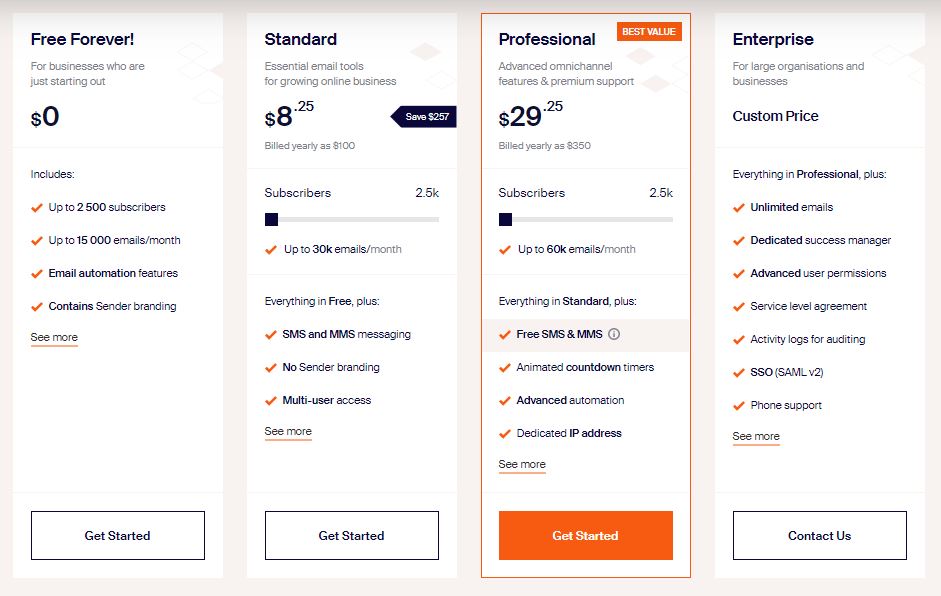The height and width of the screenshot is (596, 941).
Task: Click Get Started for the Free Forever plan
Action: pyautogui.click(x=118, y=536)
